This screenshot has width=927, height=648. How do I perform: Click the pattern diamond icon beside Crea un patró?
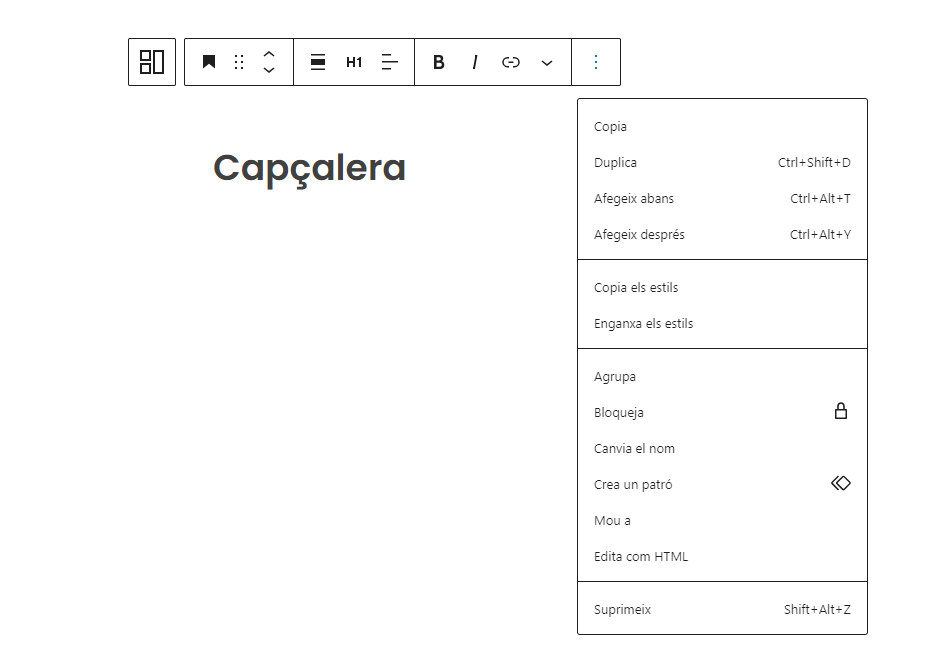(x=840, y=483)
